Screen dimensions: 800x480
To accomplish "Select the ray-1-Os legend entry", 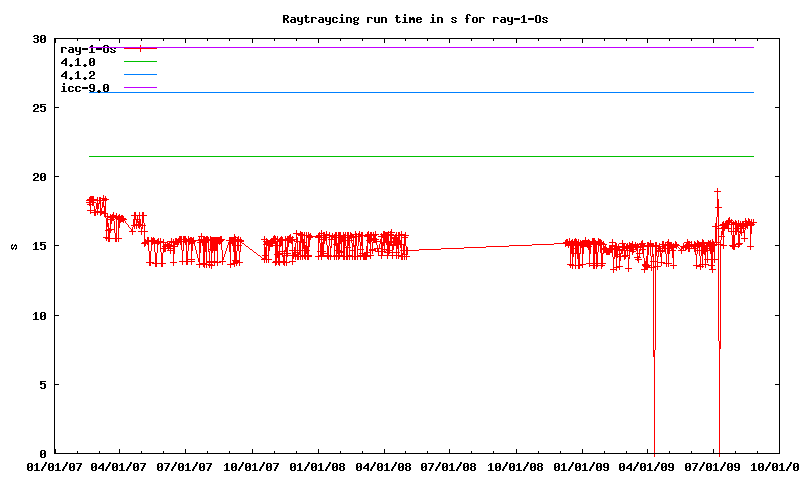I will pyautogui.click(x=89, y=48).
